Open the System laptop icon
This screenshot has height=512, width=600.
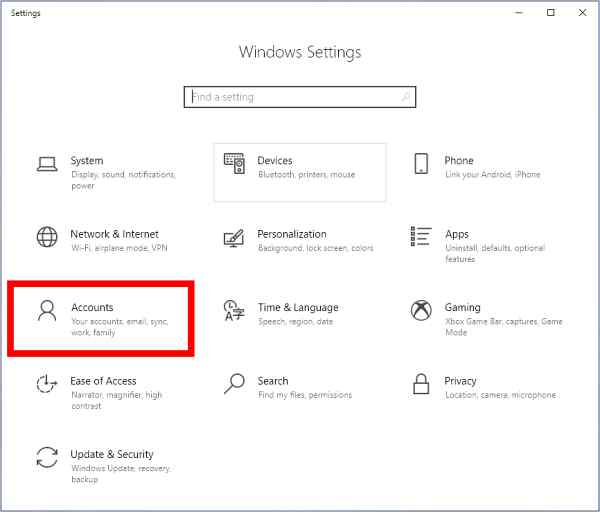coord(47,164)
